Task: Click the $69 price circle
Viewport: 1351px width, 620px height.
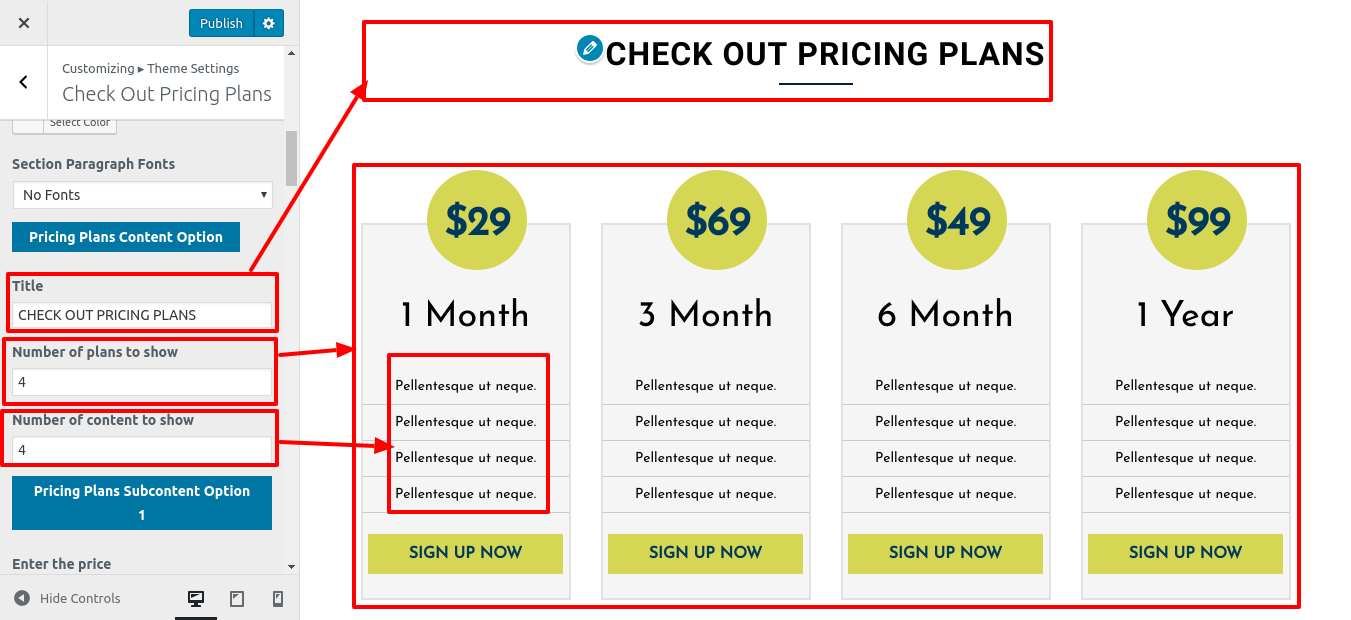Action: [717, 220]
